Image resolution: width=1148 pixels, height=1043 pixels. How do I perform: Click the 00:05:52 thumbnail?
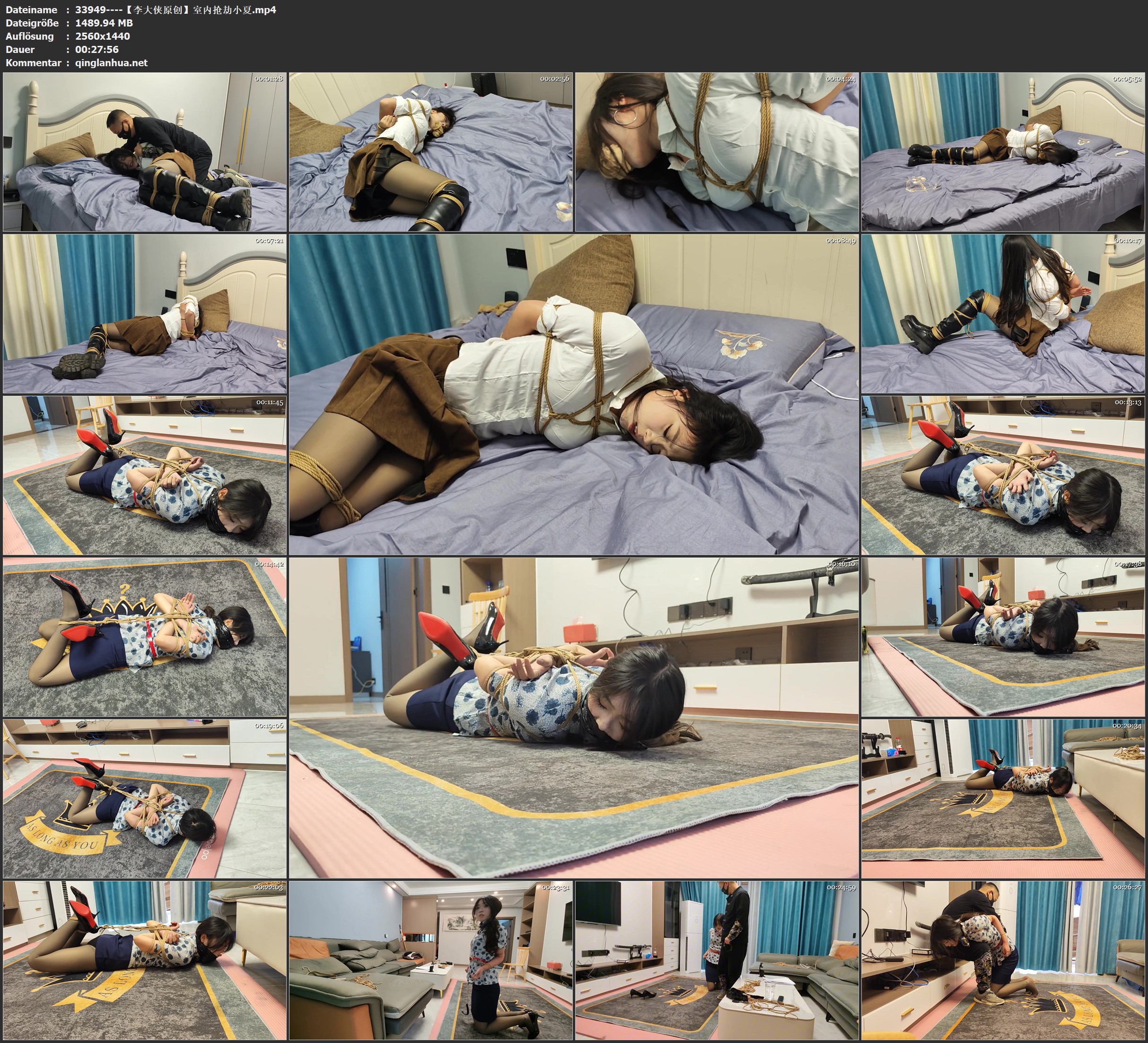point(1003,152)
